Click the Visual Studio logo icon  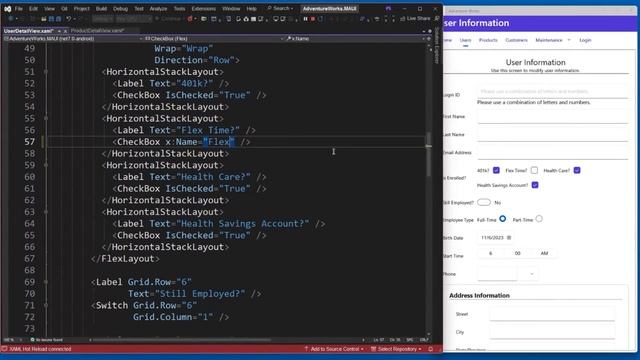pos(7,9)
